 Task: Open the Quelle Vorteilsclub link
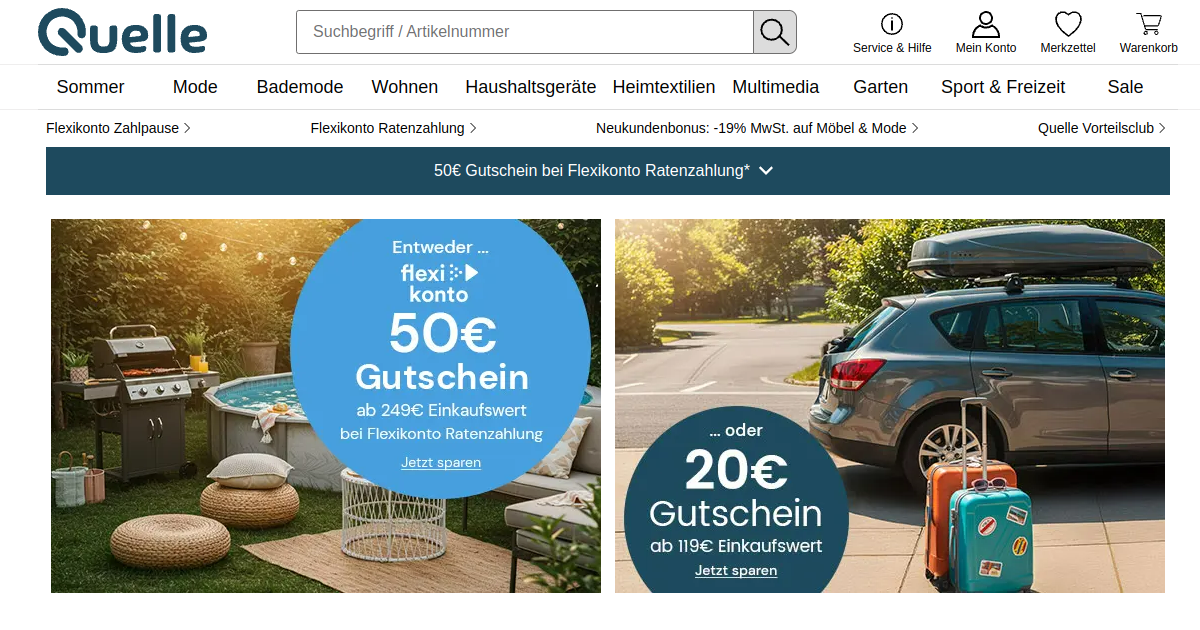(x=1103, y=128)
